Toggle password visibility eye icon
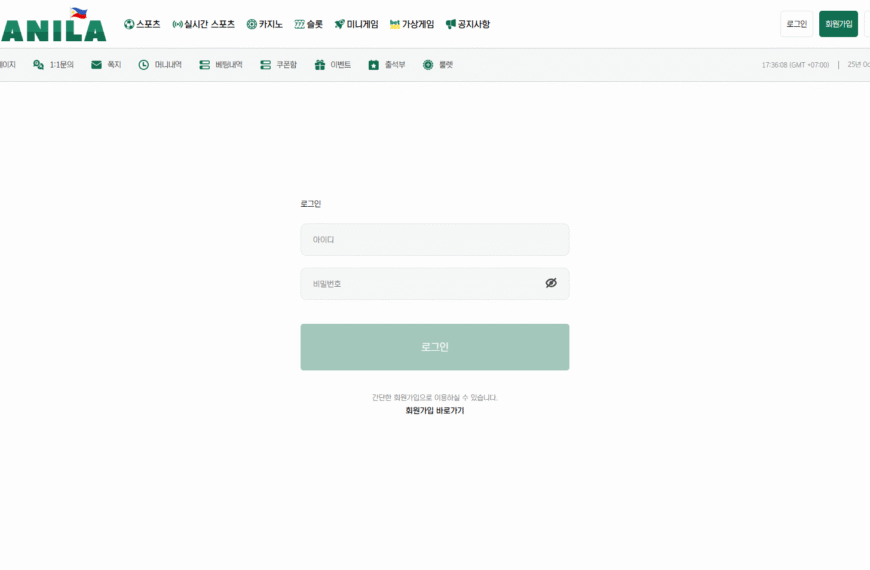 [x=551, y=283]
